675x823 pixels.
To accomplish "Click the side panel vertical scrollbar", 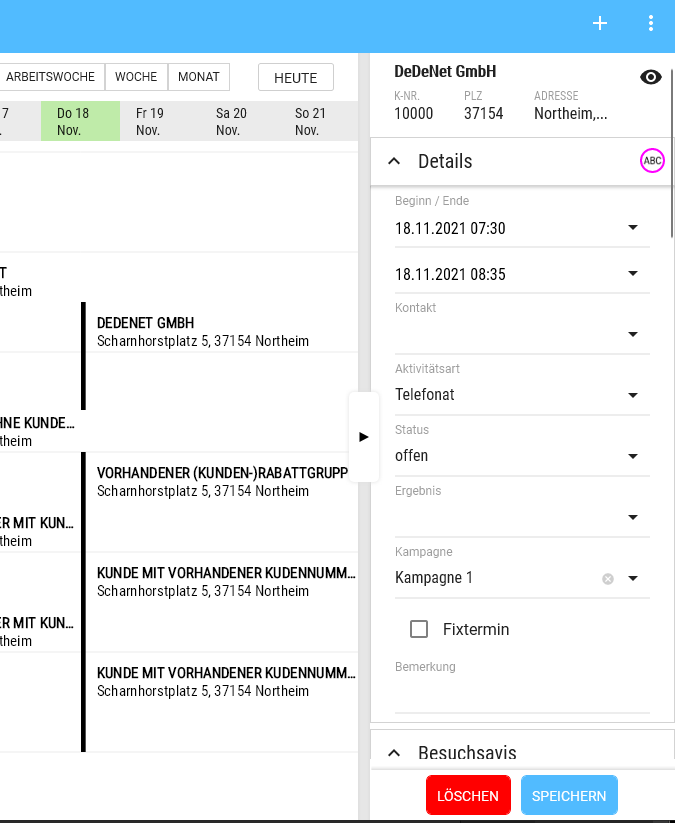I will point(672,152).
